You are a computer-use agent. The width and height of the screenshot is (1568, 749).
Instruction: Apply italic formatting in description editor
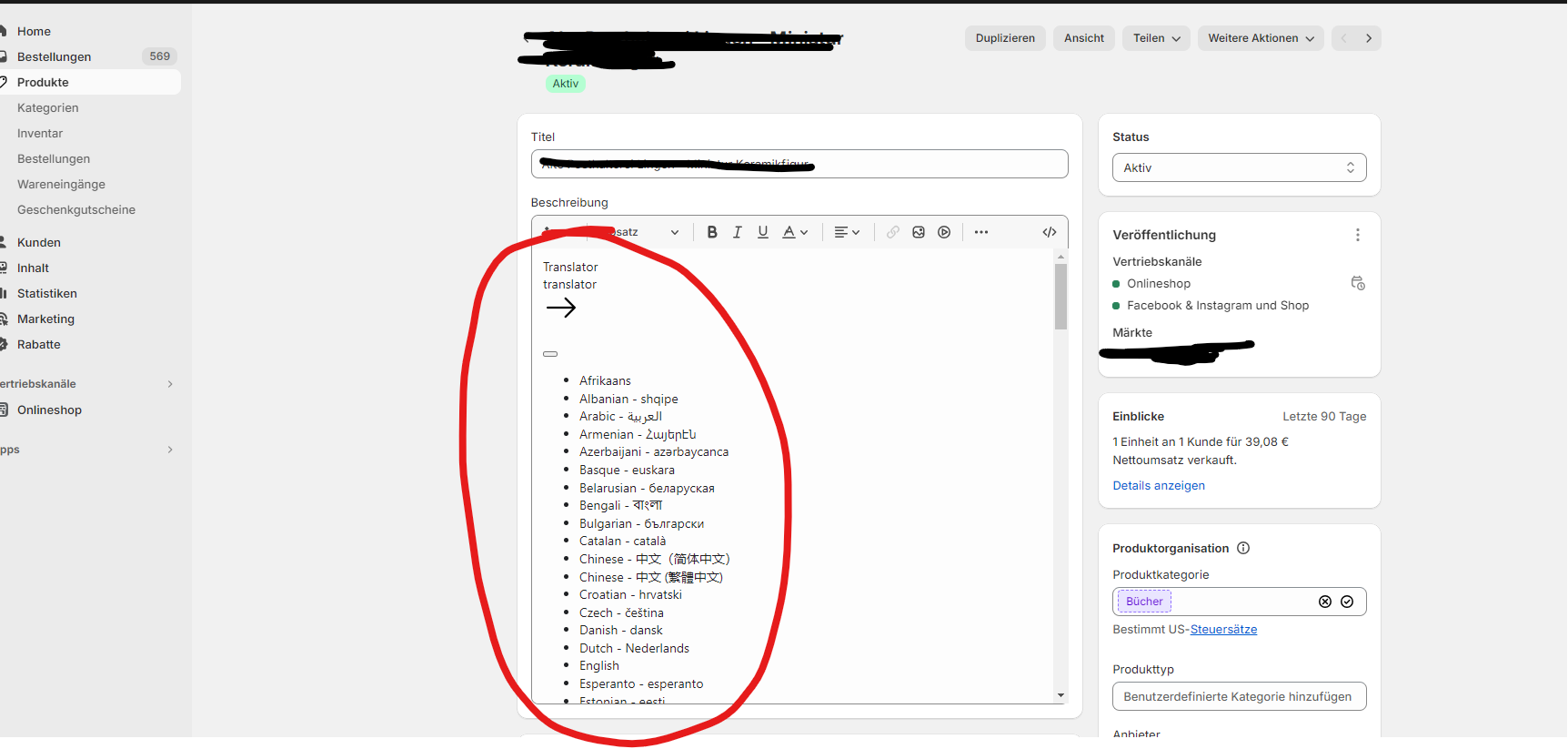coord(738,232)
